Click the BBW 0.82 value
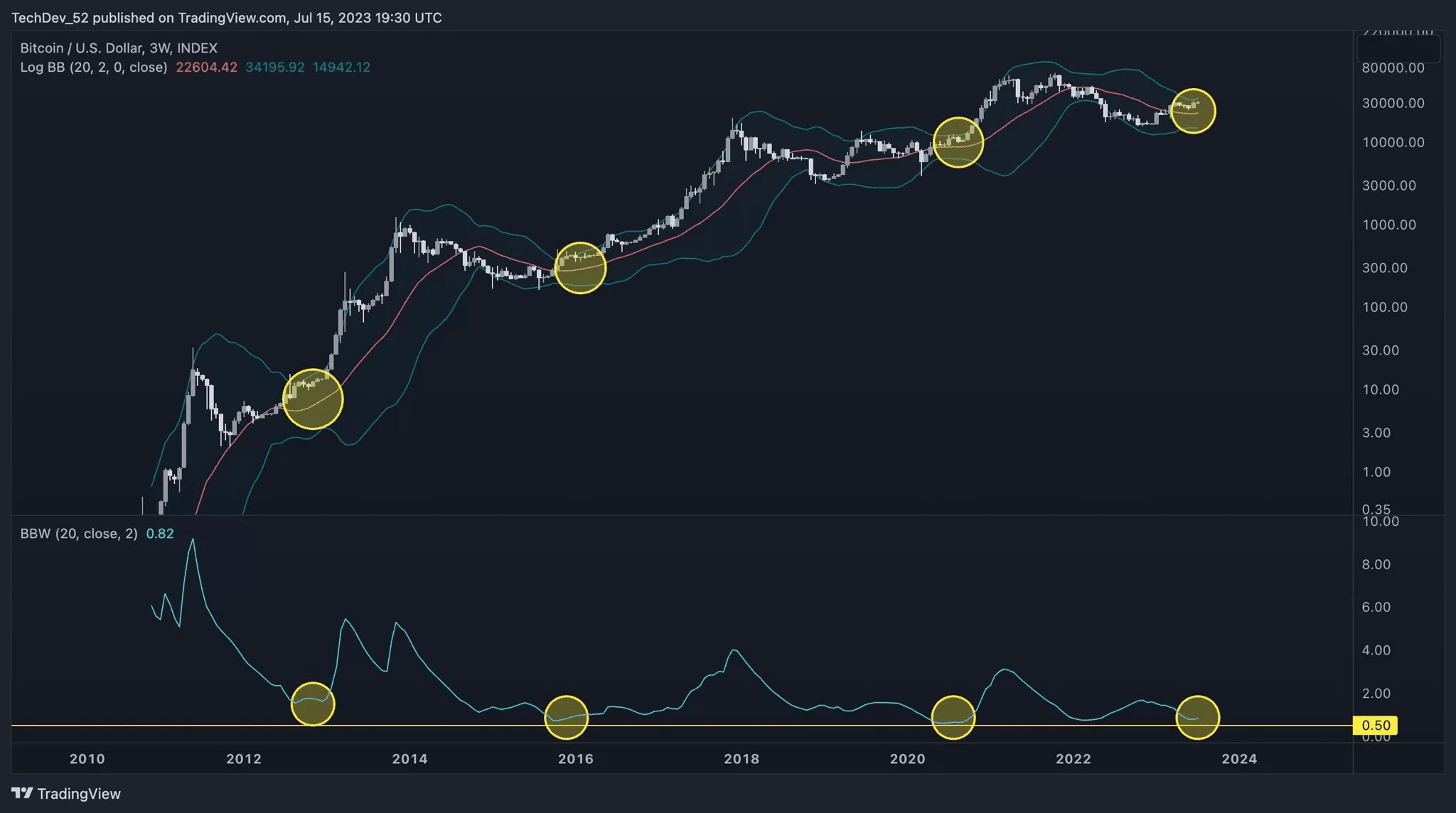The image size is (1456, 813). coord(160,533)
